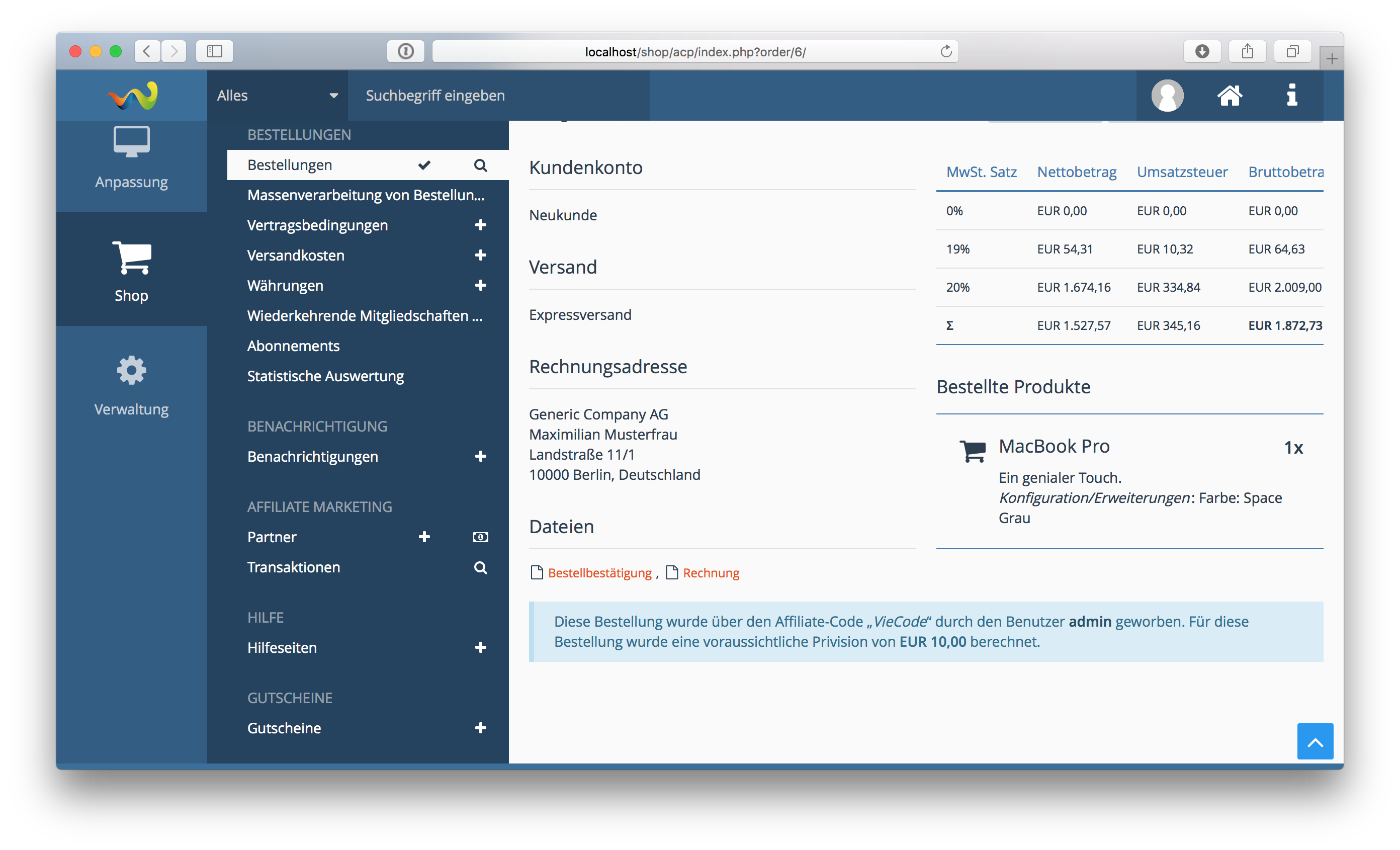
Task: Click the search icon beside Bestellungen
Action: coord(480,165)
